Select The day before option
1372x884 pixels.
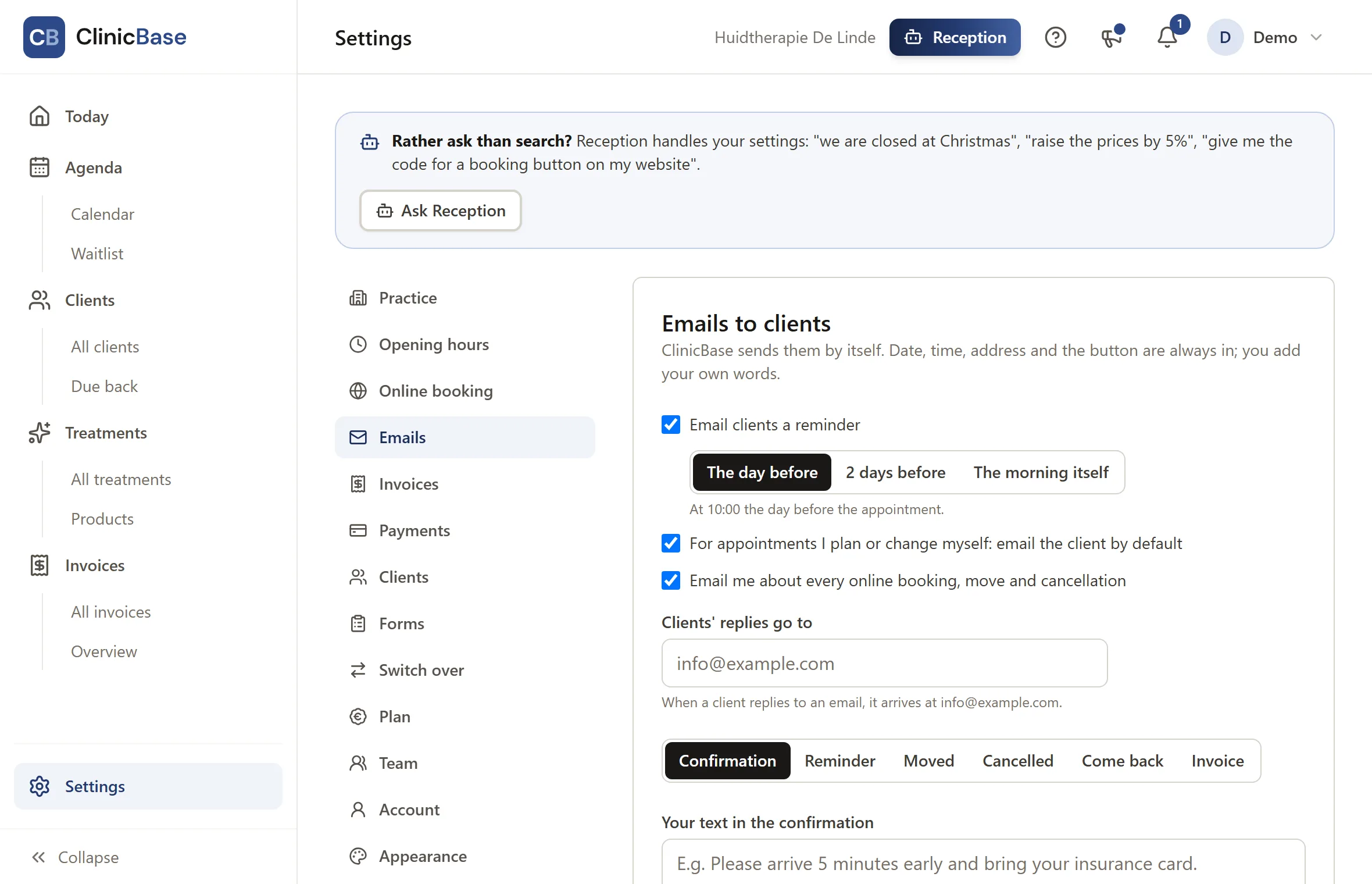(762, 472)
